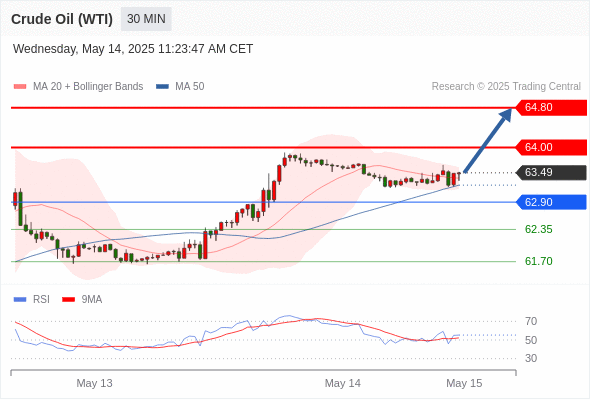Viewport: 590px width, 400px height.
Task: Click the blue upward forecast arrow
Action: [488, 140]
